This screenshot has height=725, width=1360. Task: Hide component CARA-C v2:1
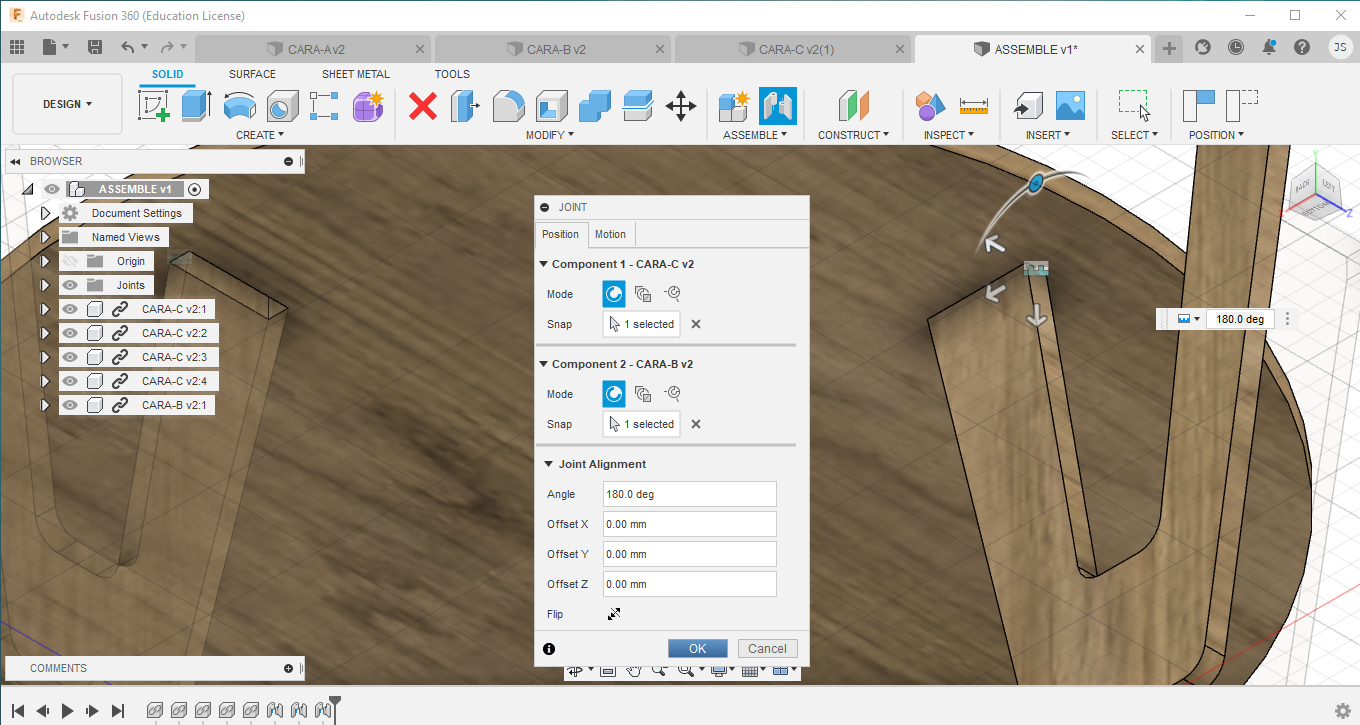click(x=70, y=309)
